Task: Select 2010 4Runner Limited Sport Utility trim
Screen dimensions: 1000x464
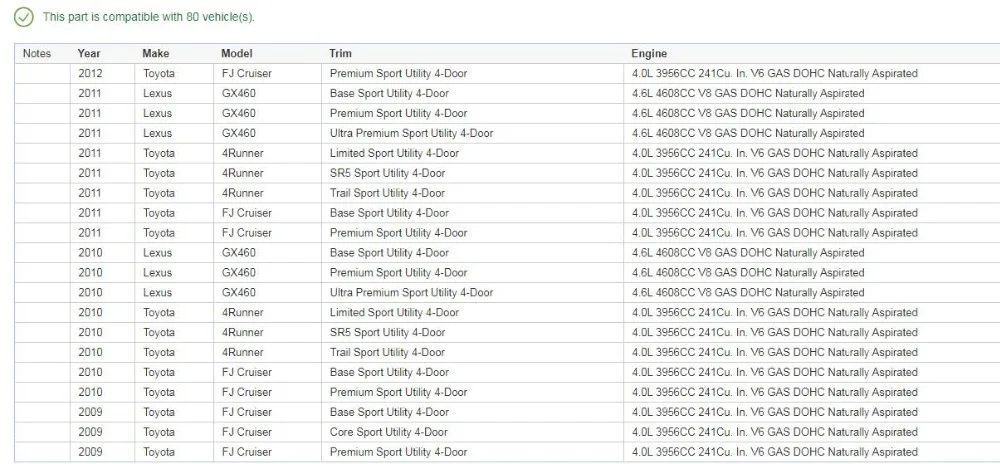Action: click(x=394, y=312)
